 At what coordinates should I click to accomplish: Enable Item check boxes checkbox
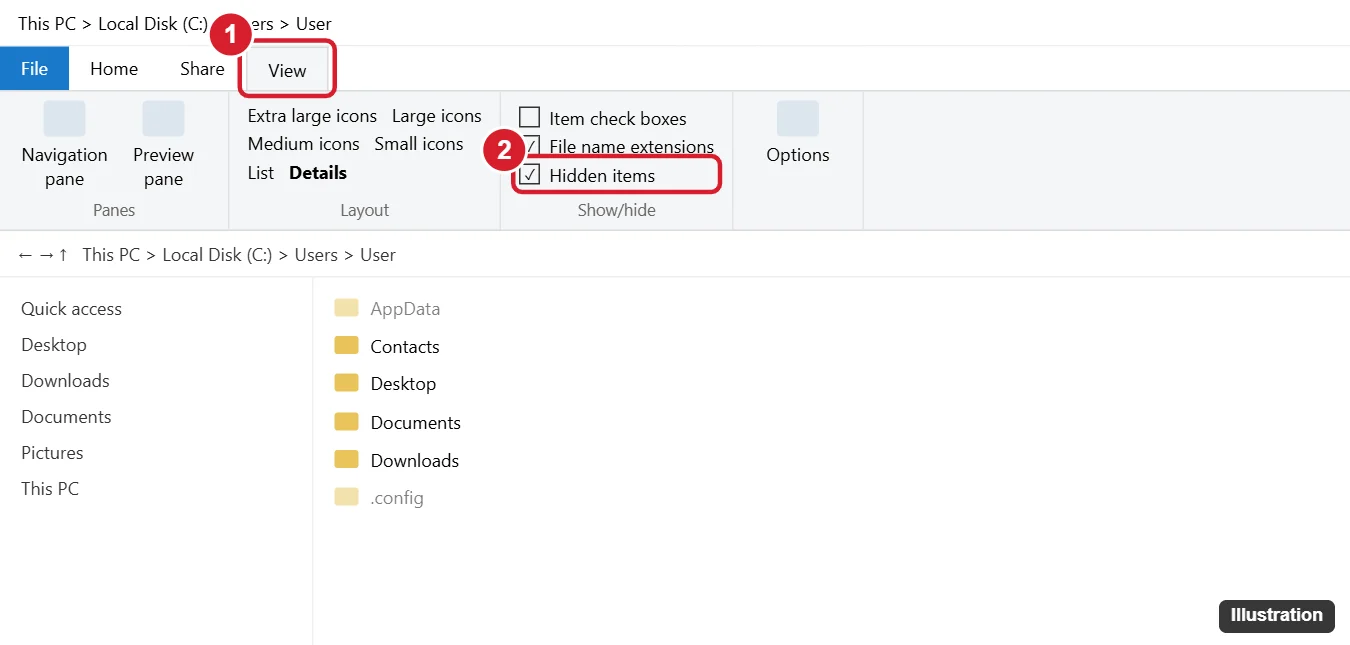pyautogui.click(x=530, y=118)
